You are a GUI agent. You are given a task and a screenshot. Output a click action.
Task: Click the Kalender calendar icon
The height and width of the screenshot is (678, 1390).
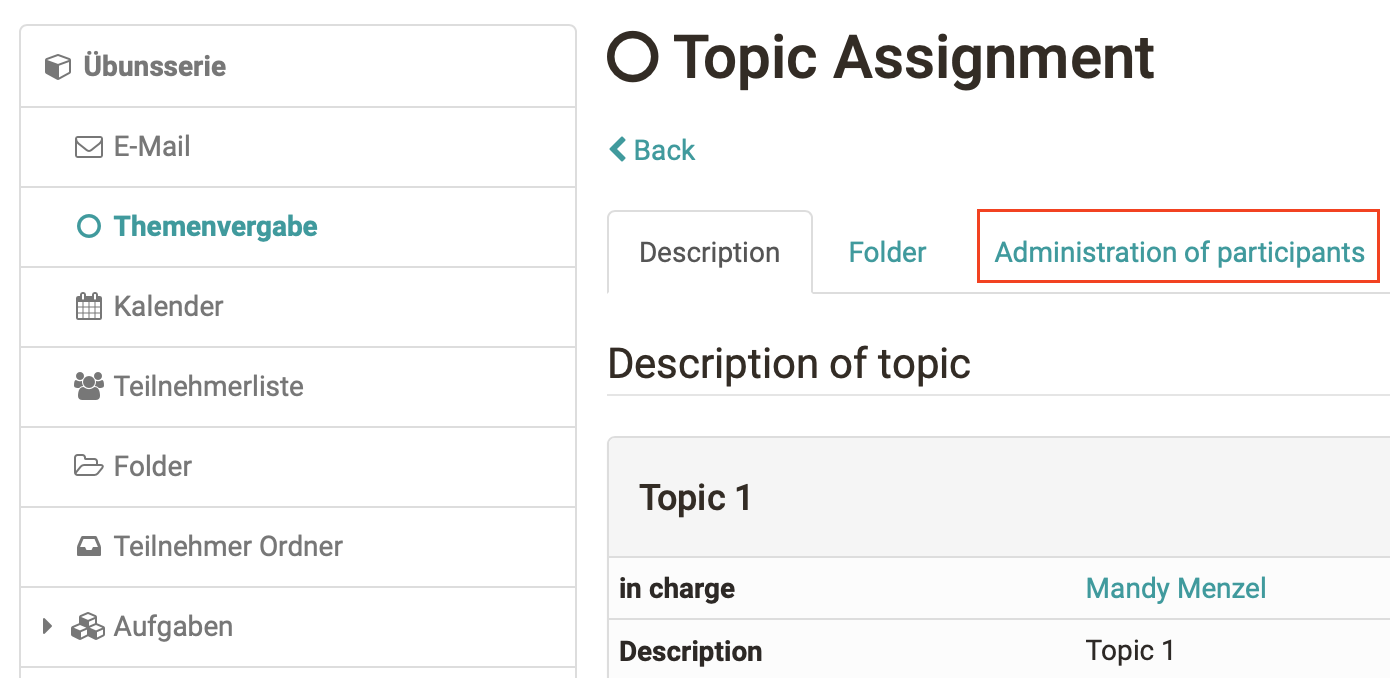(x=89, y=306)
